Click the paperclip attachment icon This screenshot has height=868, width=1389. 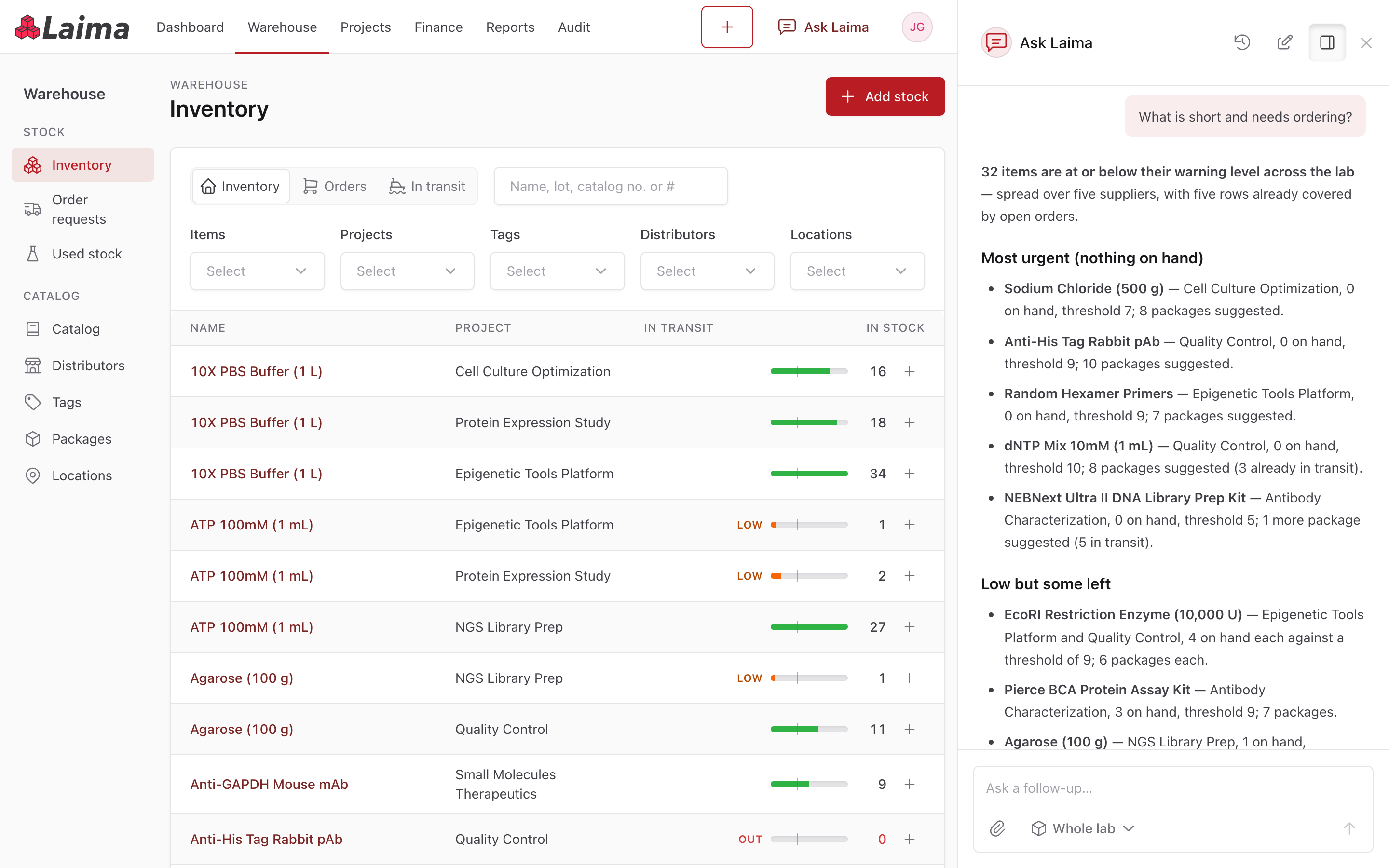(997, 828)
